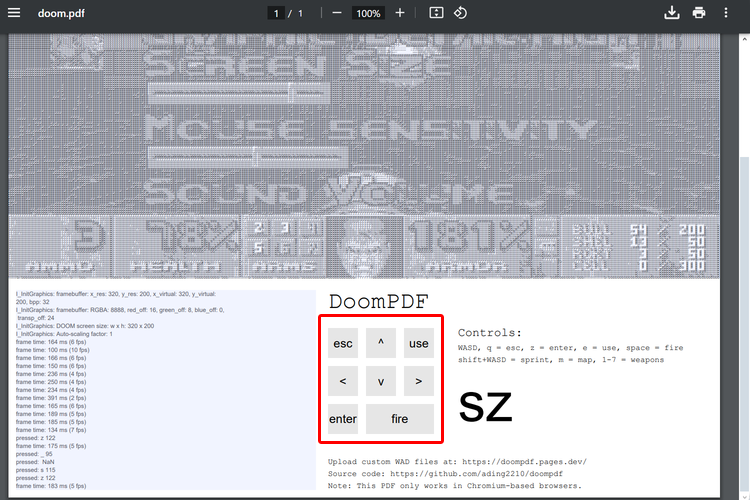
Task: Open the more actions menu
Action: [x=726, y=13]
